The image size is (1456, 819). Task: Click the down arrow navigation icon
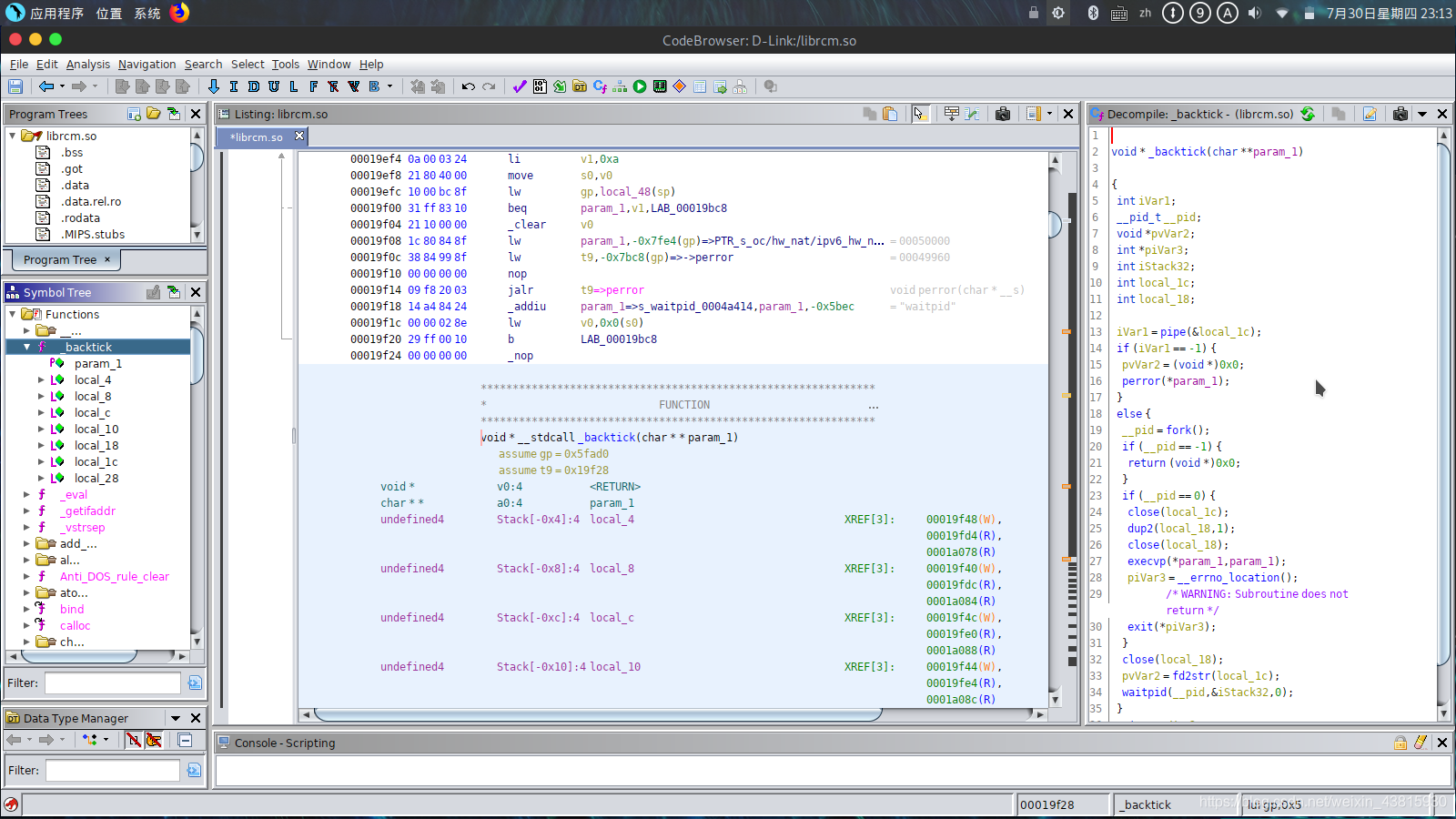click(214, 86)
